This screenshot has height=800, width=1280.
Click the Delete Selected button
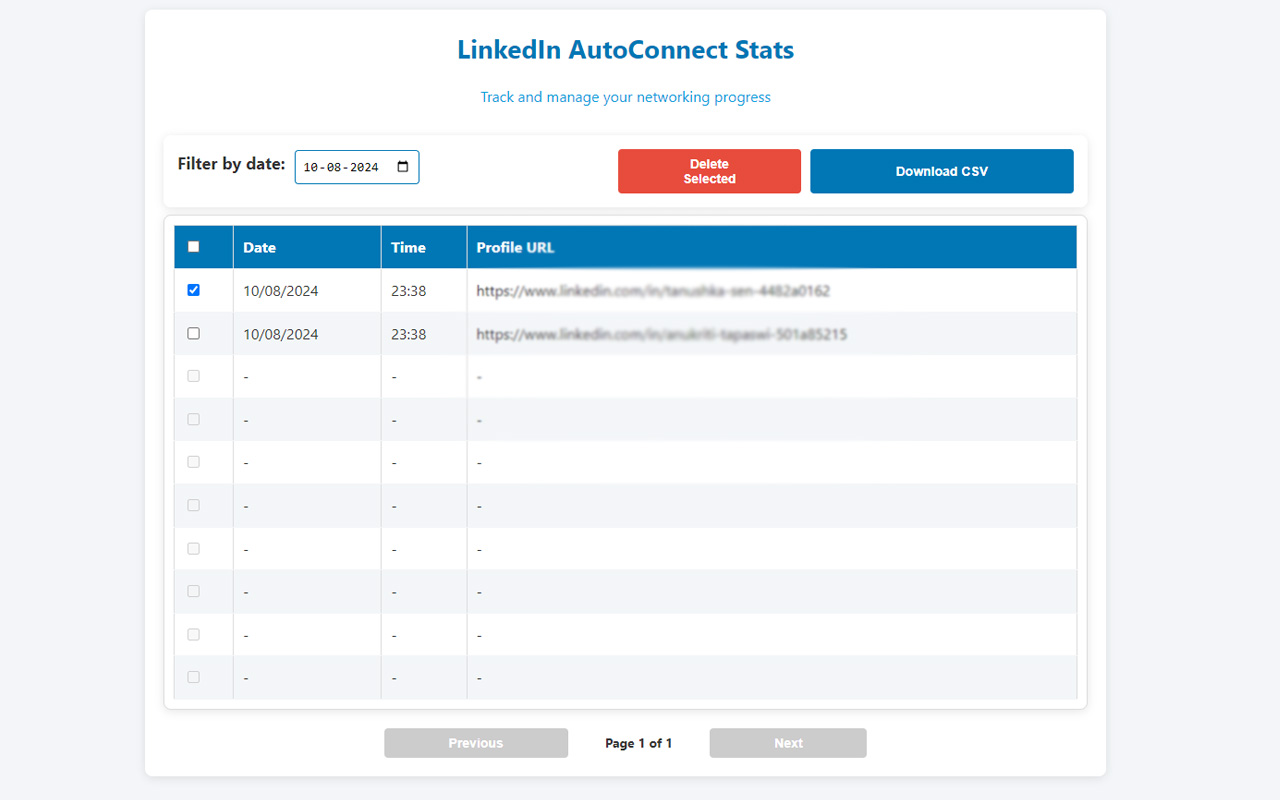click(x=709, y=171)
